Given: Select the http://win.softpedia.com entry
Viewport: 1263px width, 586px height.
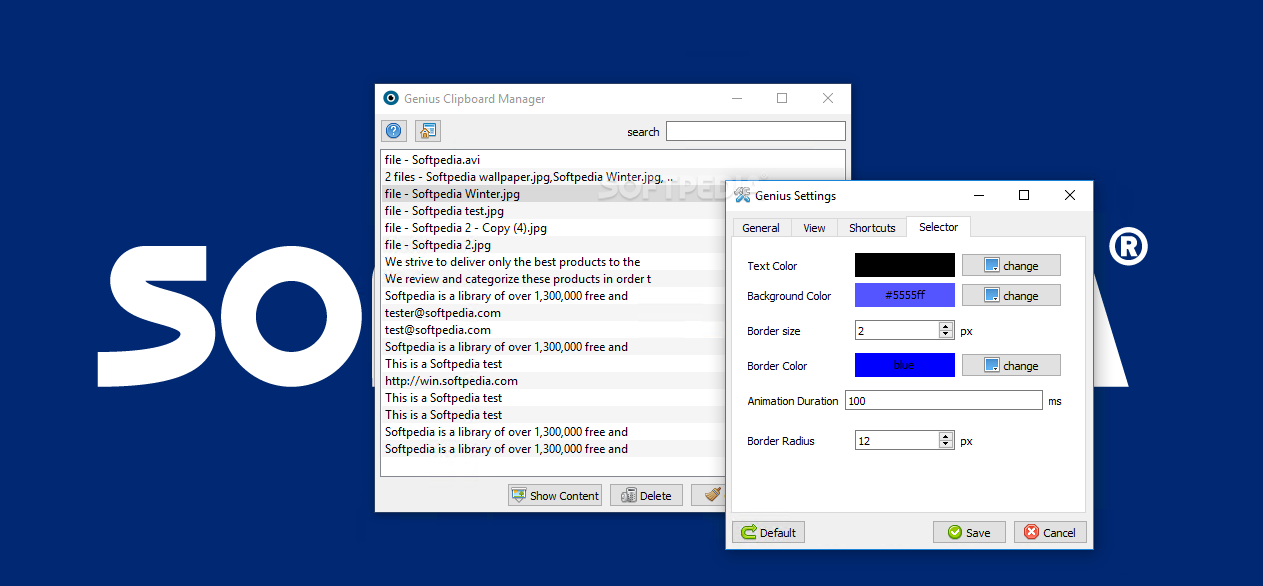Looking at the screenshot, I should (x=554, y=380).
